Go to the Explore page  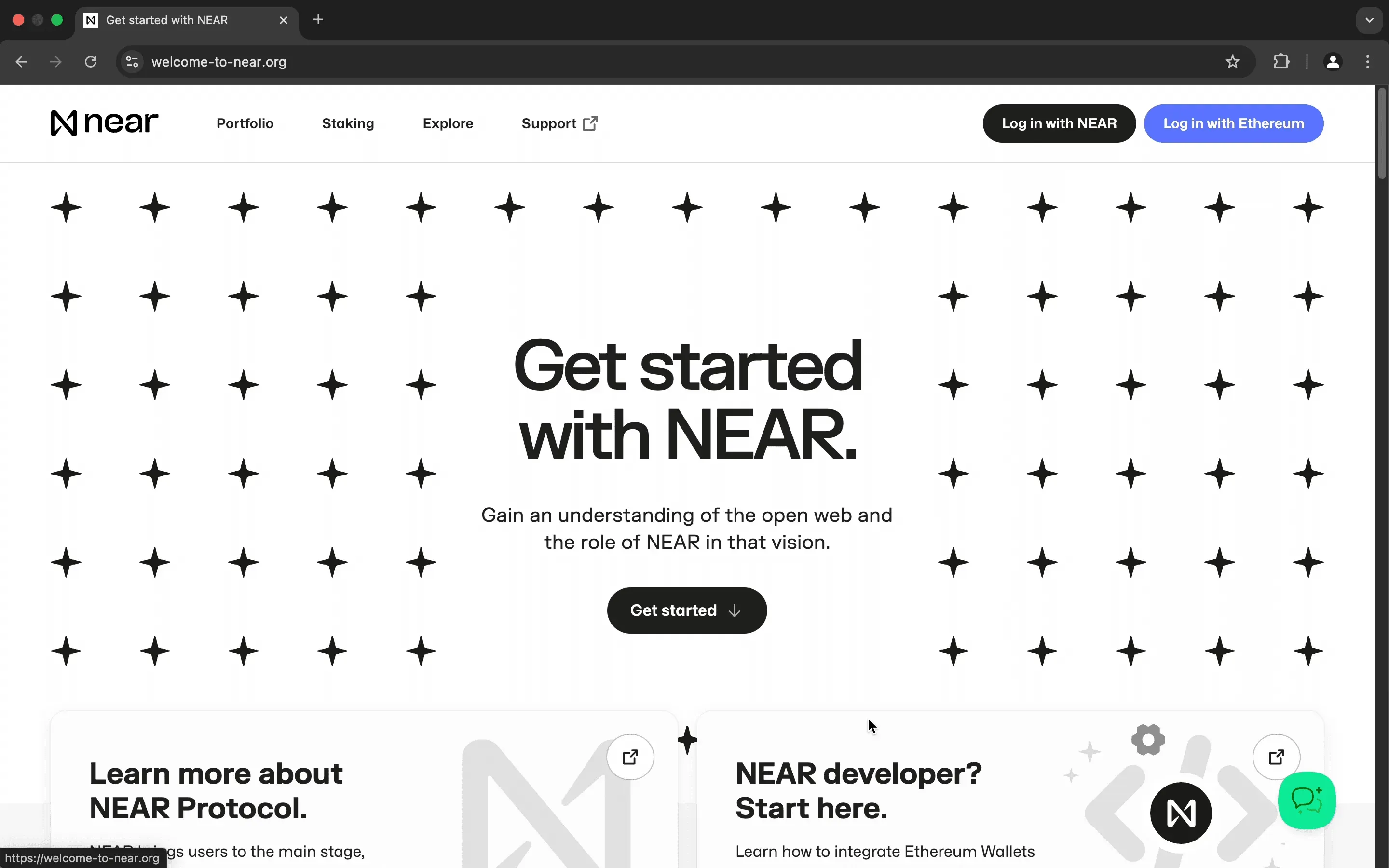pos(448,123)
